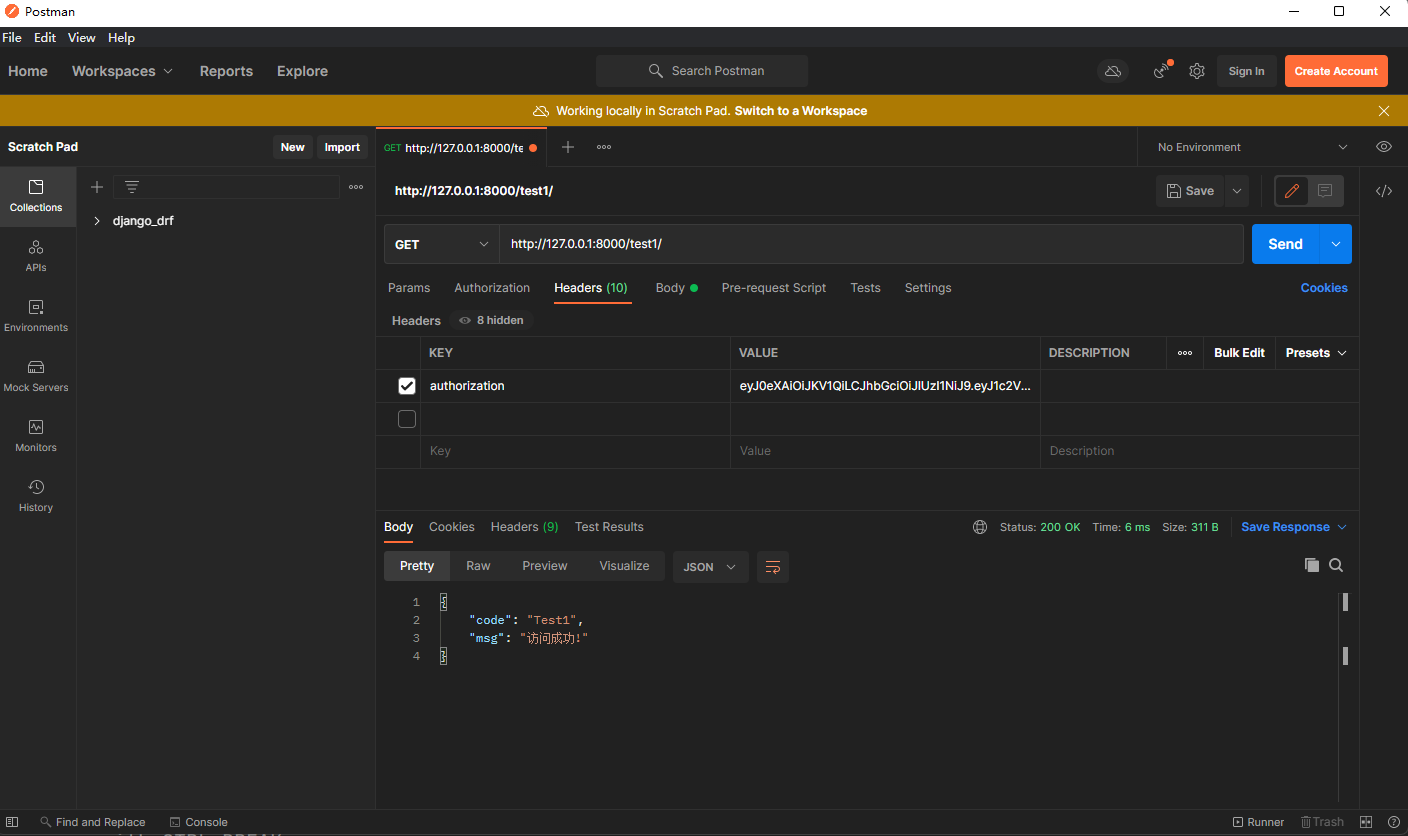Click the network globe icon near Status
This screenshot has width=1408, height=836.
click(x=980, y=527)
